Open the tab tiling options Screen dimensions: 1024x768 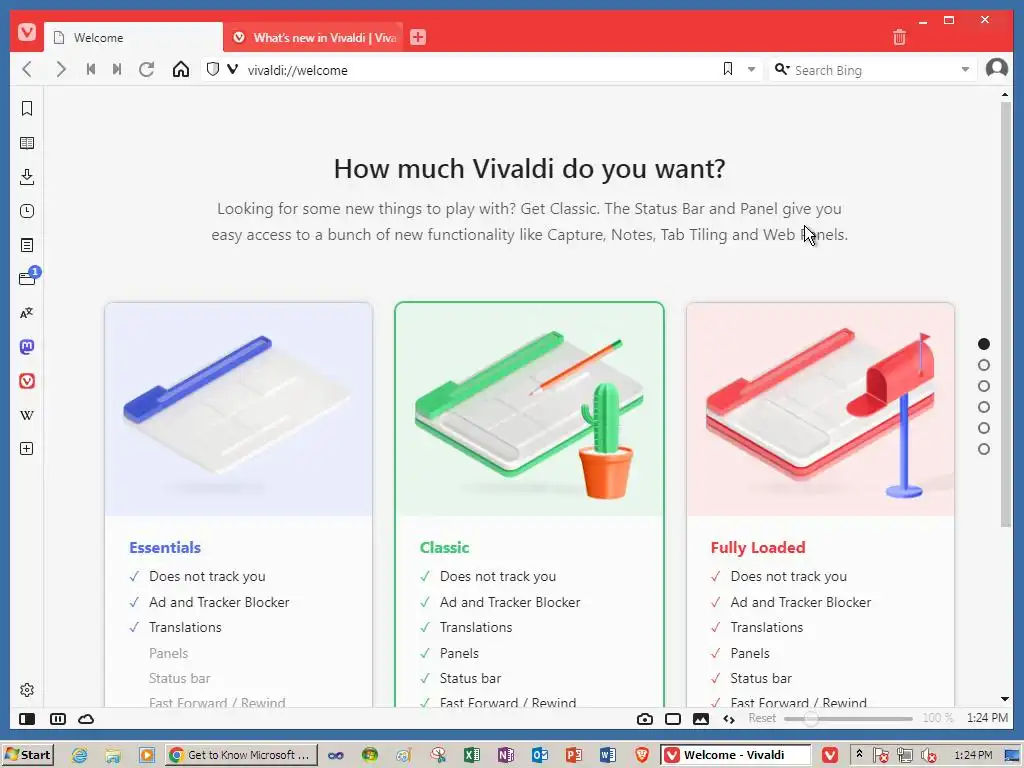click(57, 719)
